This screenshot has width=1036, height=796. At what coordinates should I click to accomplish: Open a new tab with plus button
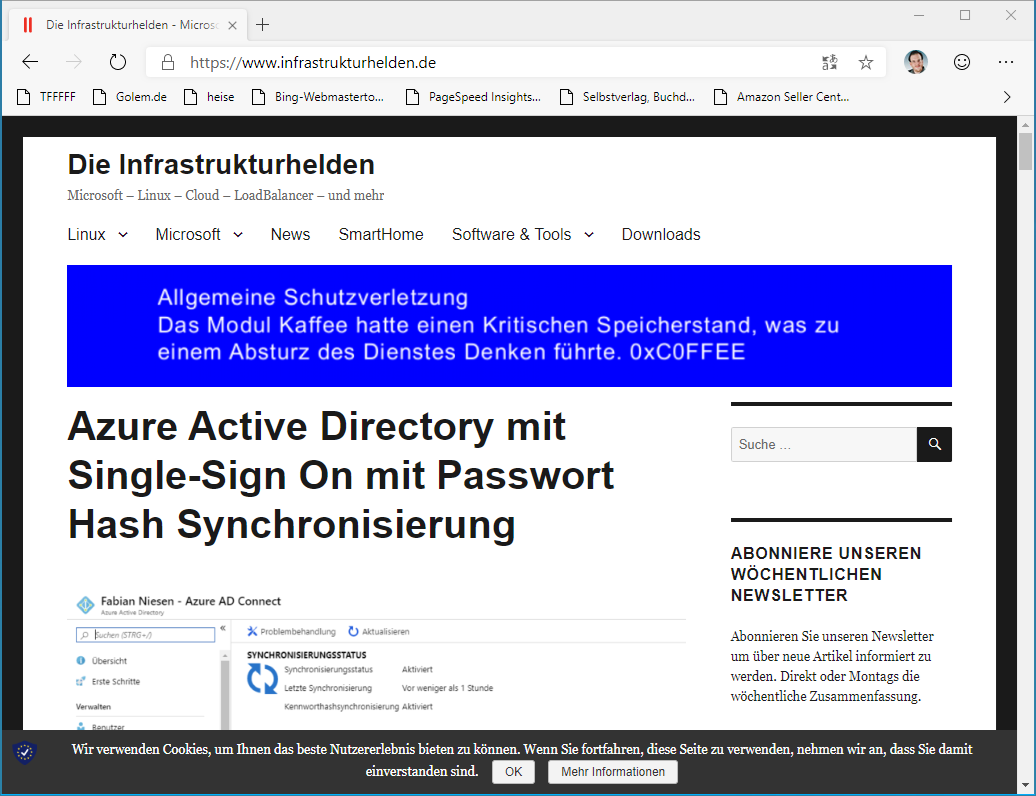[262, 25]
